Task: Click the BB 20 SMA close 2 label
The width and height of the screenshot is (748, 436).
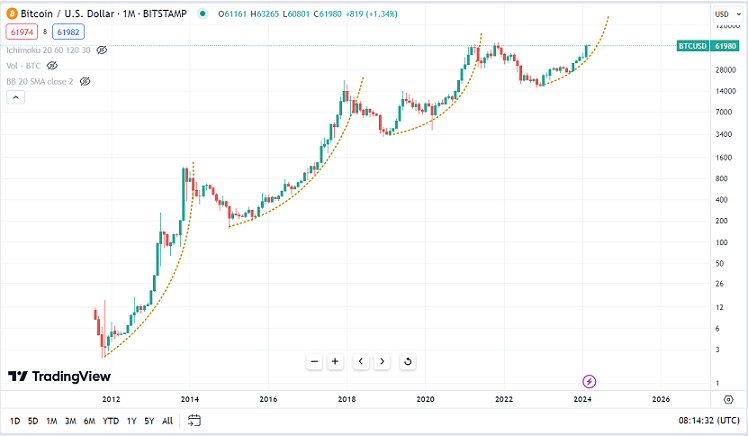Action: (40, 82)
